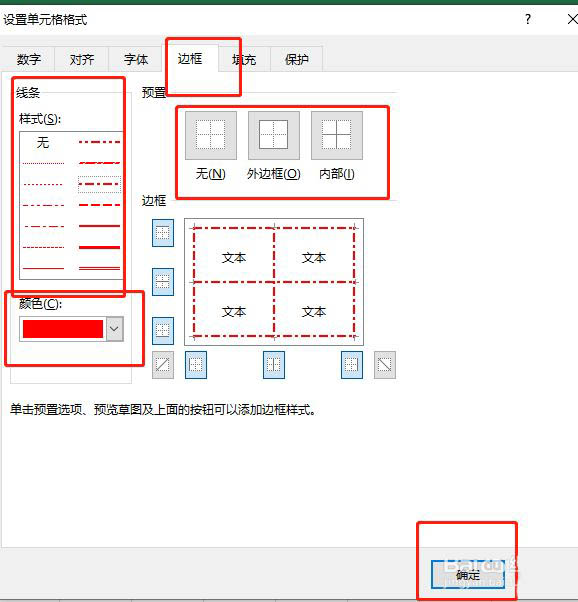Click the red color swatch
The width and height of the screenshot is (578, 602).
[x=63, y=329]
